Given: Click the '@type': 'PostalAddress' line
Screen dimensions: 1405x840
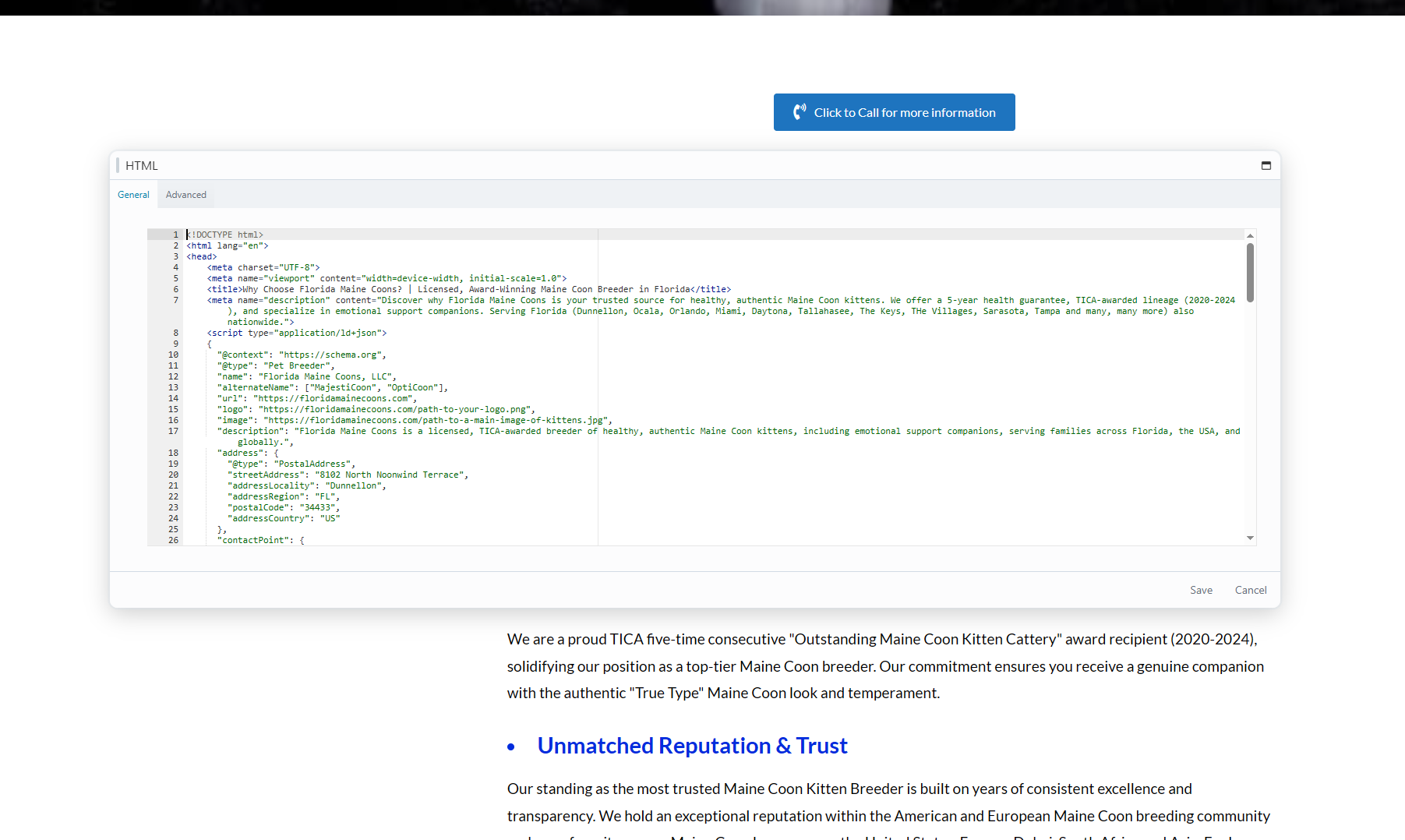Looking at the screenshot, I should (x=291, y=464).
